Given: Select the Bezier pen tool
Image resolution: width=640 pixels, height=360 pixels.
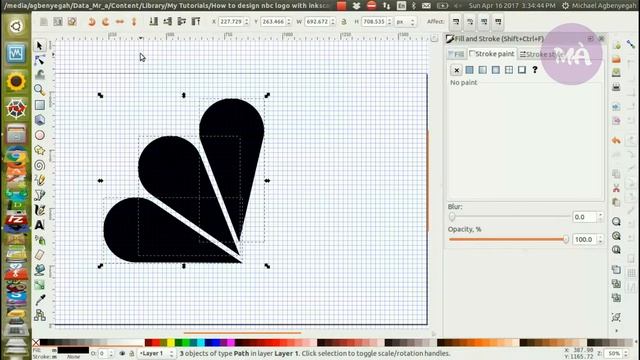Looking at the screenshot, I should [x=40, y=195].
